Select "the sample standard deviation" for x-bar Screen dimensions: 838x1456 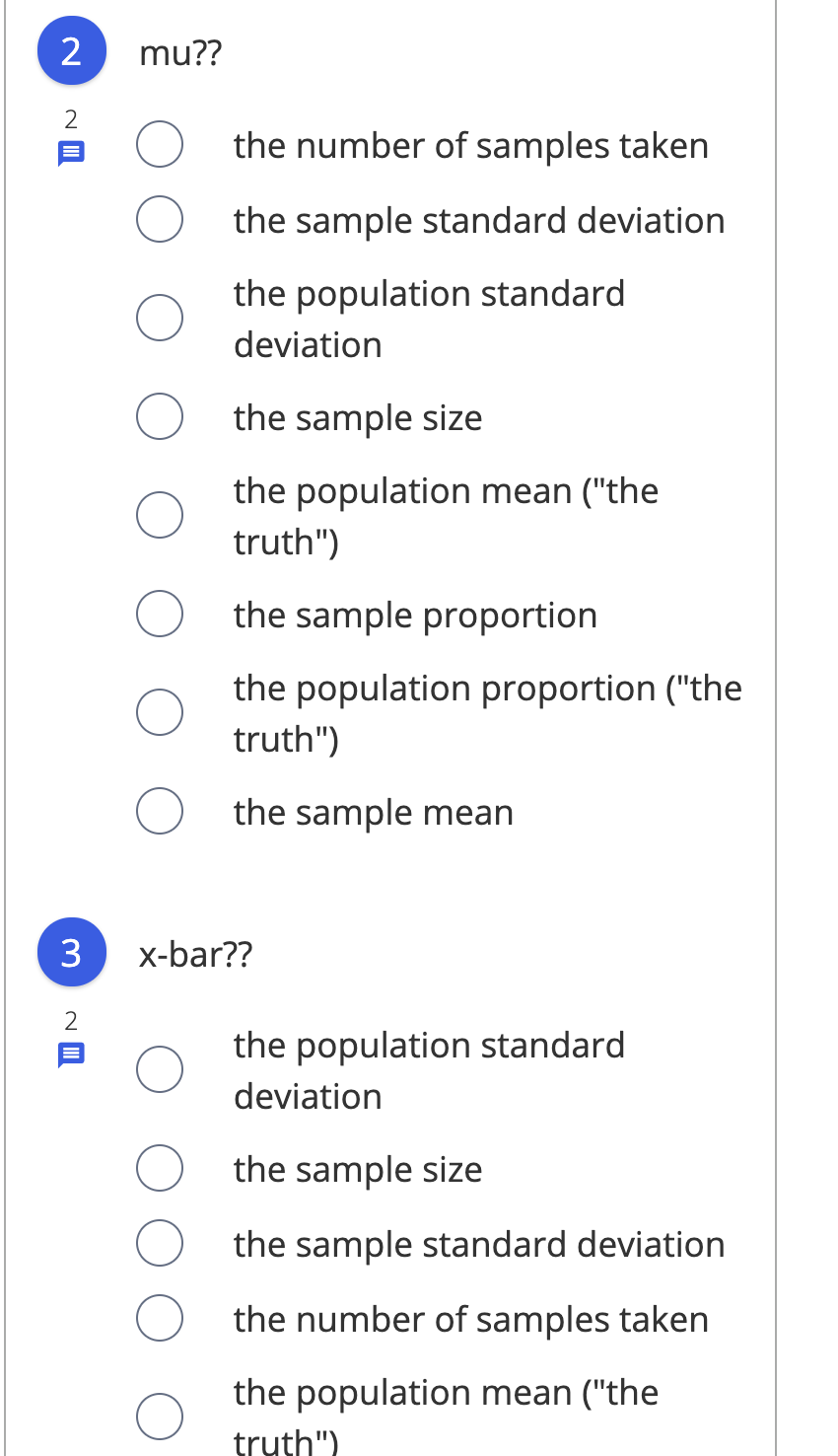click(160, 1242)
